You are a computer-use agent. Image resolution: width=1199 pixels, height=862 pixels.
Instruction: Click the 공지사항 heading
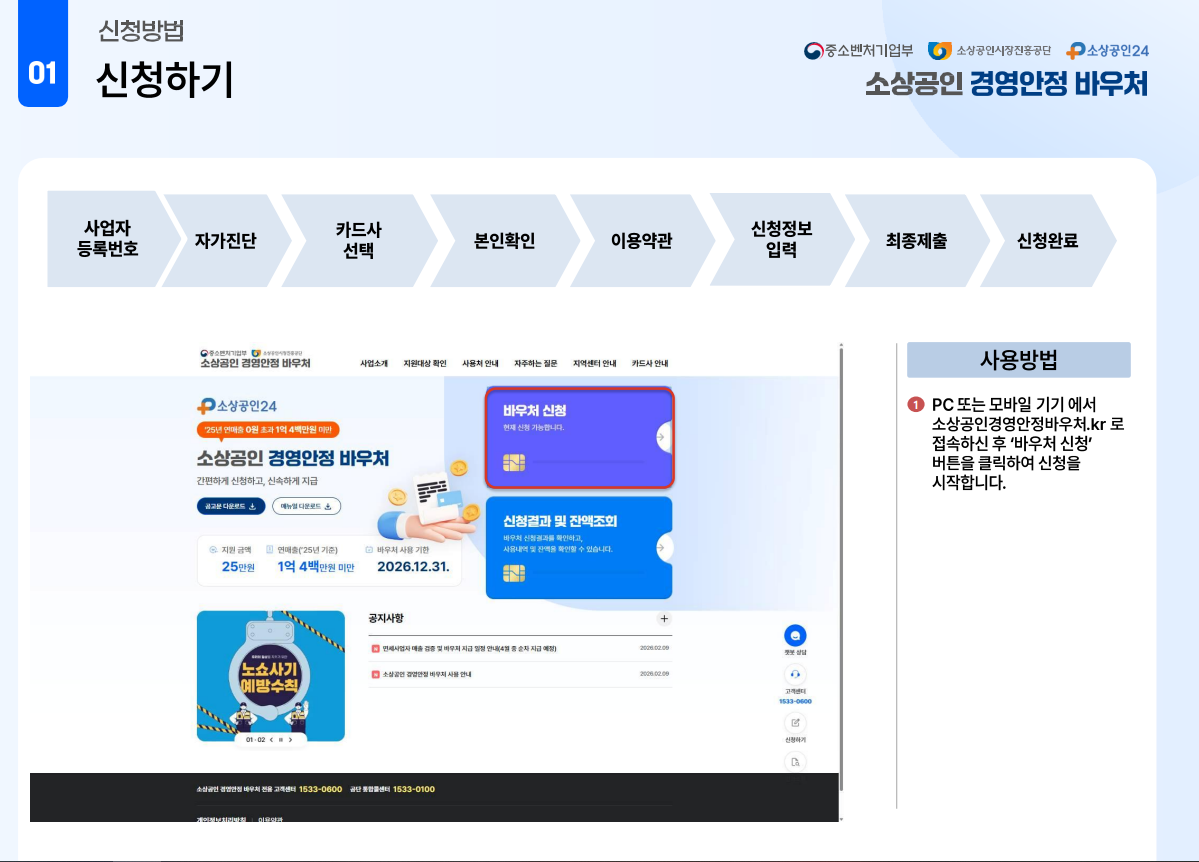385,618
